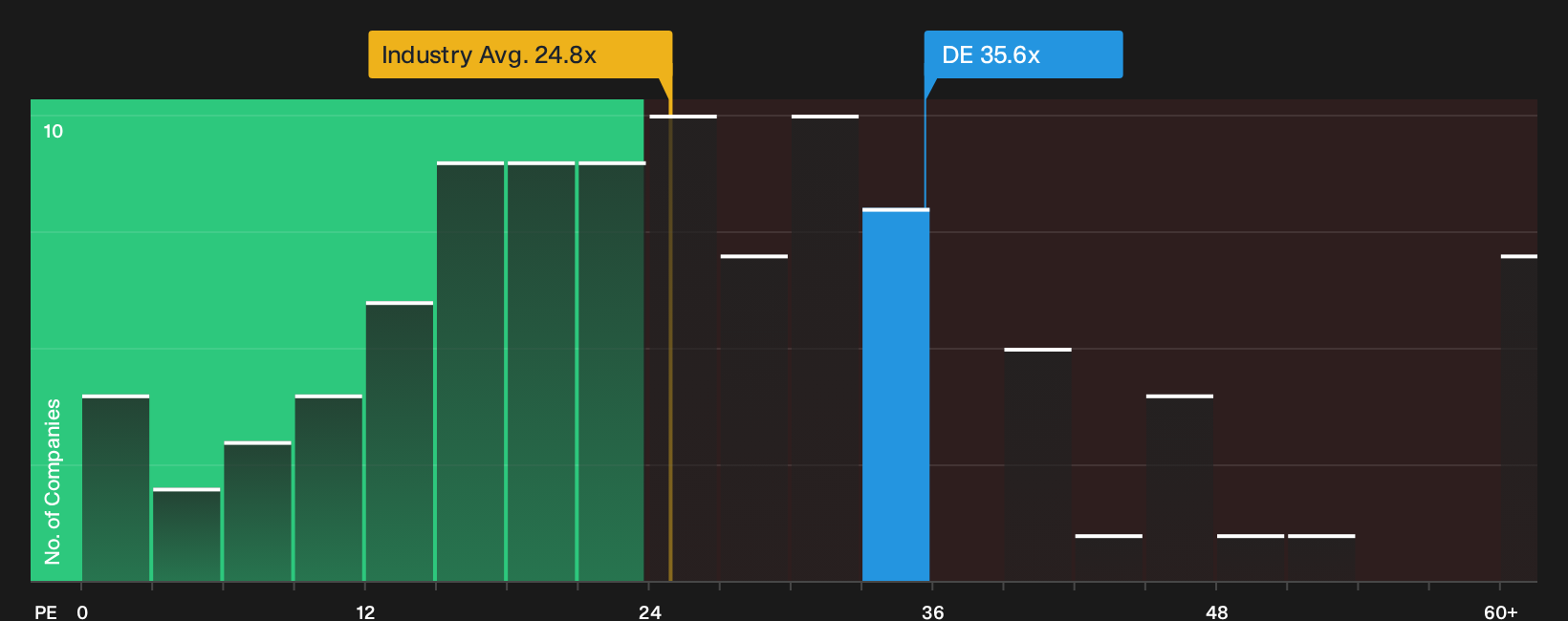Click the x-axis label 36
Screen dimensions: 1568x621
point(932,612)
